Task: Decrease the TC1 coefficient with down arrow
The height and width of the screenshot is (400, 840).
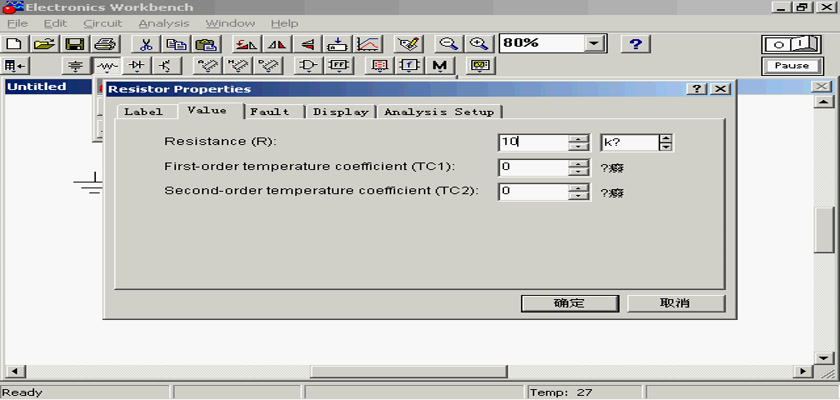Action: [578, 171]
